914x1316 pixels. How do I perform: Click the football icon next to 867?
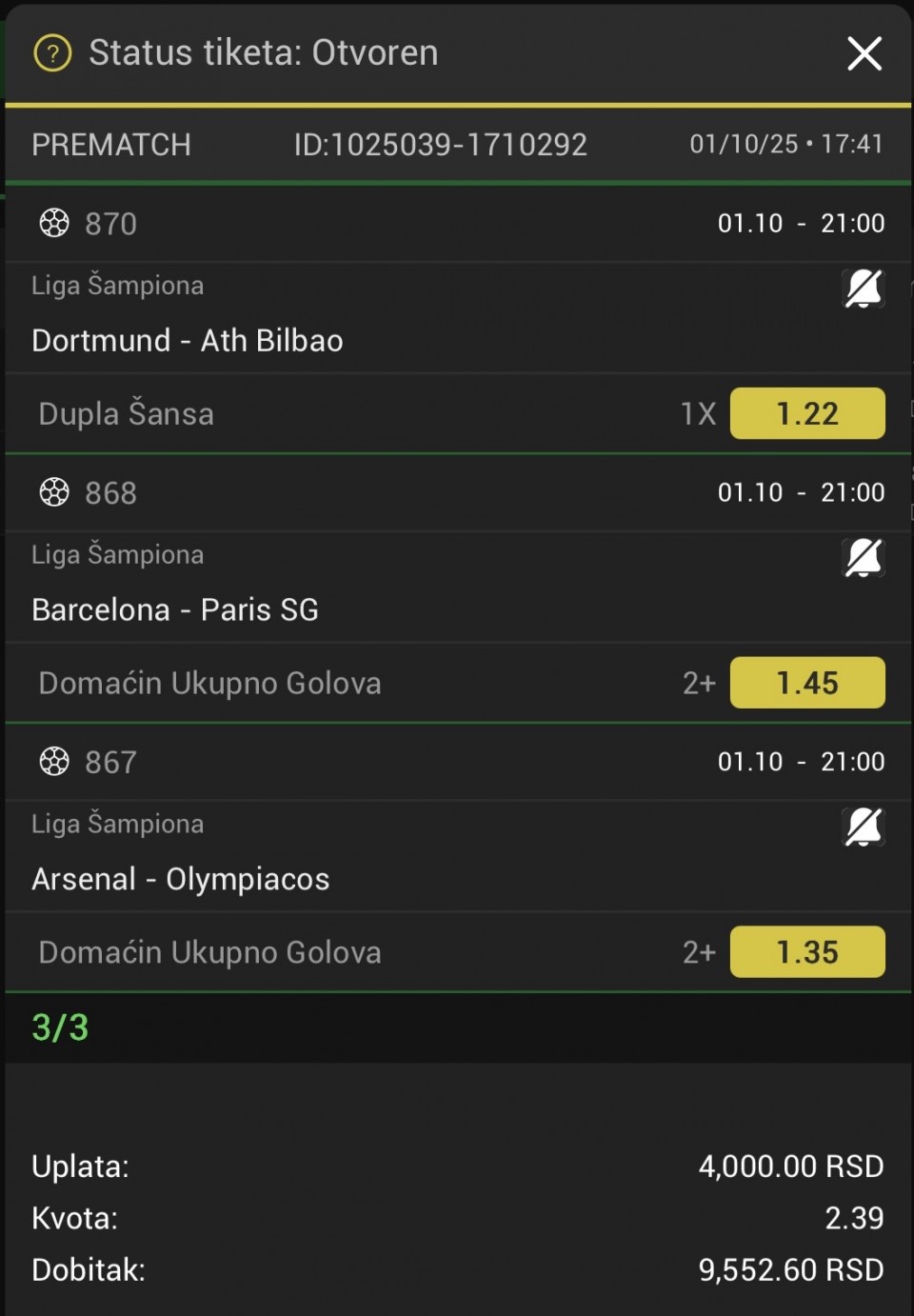54,762
